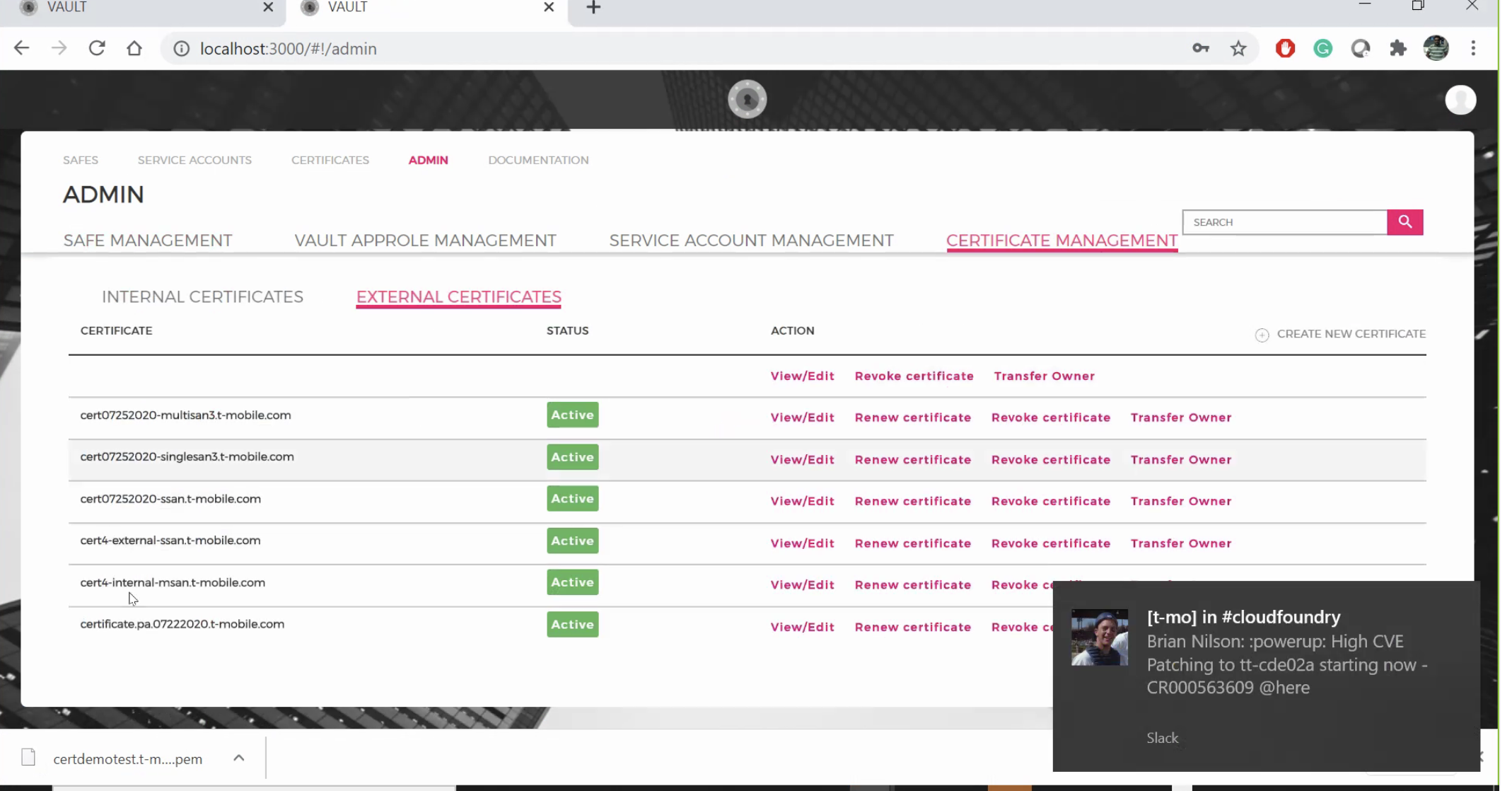Open the Slack cloudfoundry notification message
1512x791 pixels.
tap(1266, 676)
